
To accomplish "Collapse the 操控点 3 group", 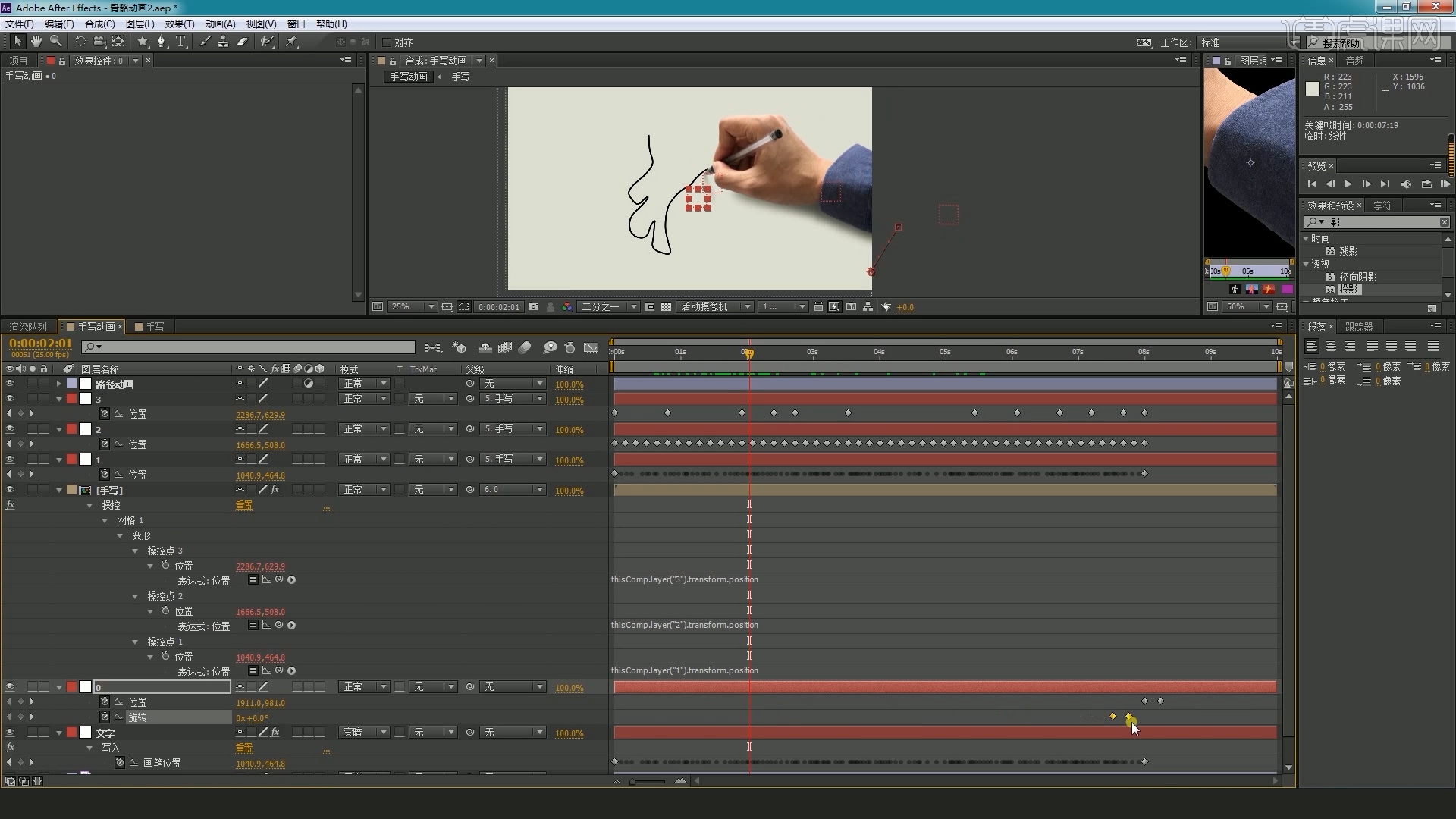I will [x=135, y=551].
